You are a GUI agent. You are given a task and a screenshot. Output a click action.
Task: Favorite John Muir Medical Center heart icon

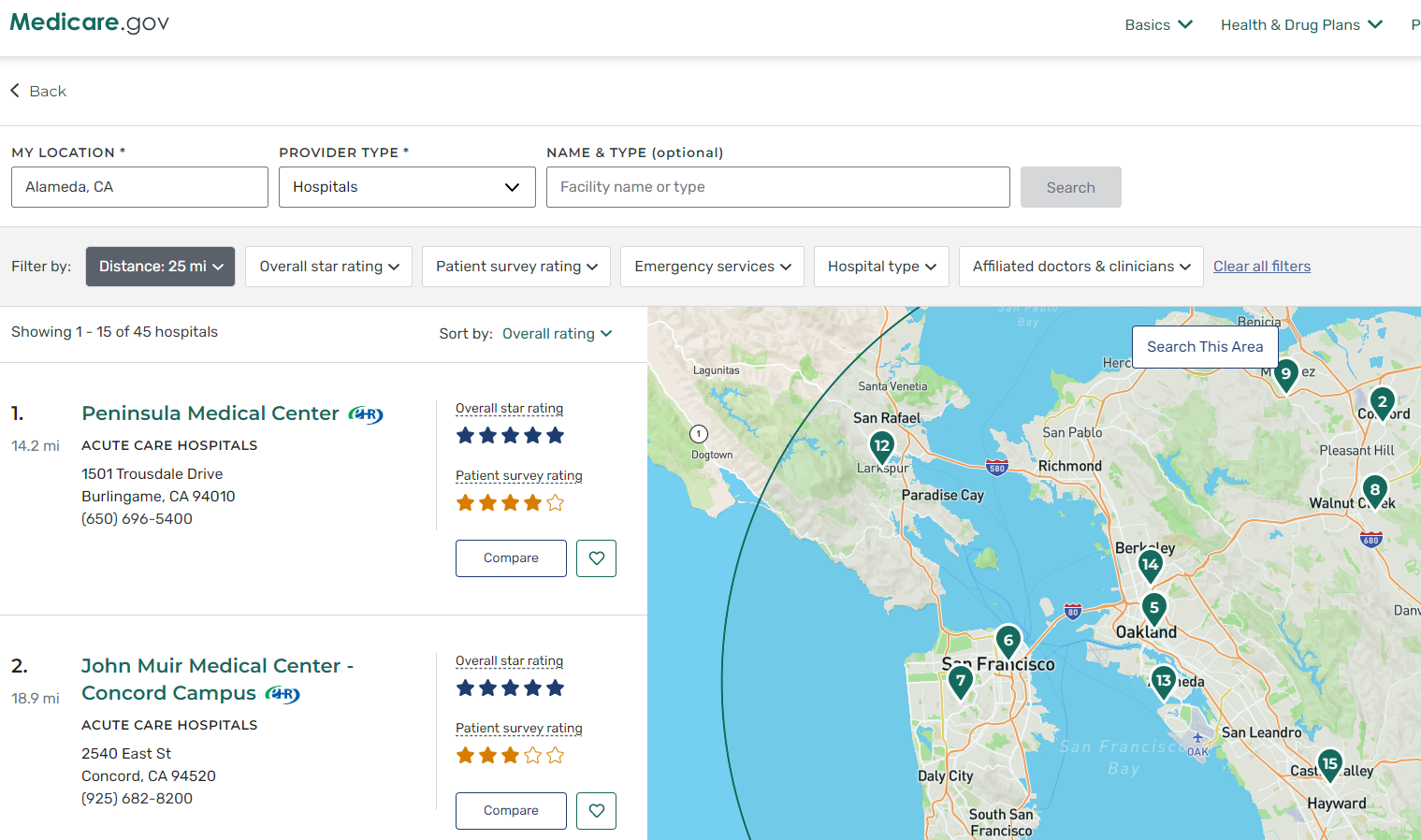click(597, 811)
